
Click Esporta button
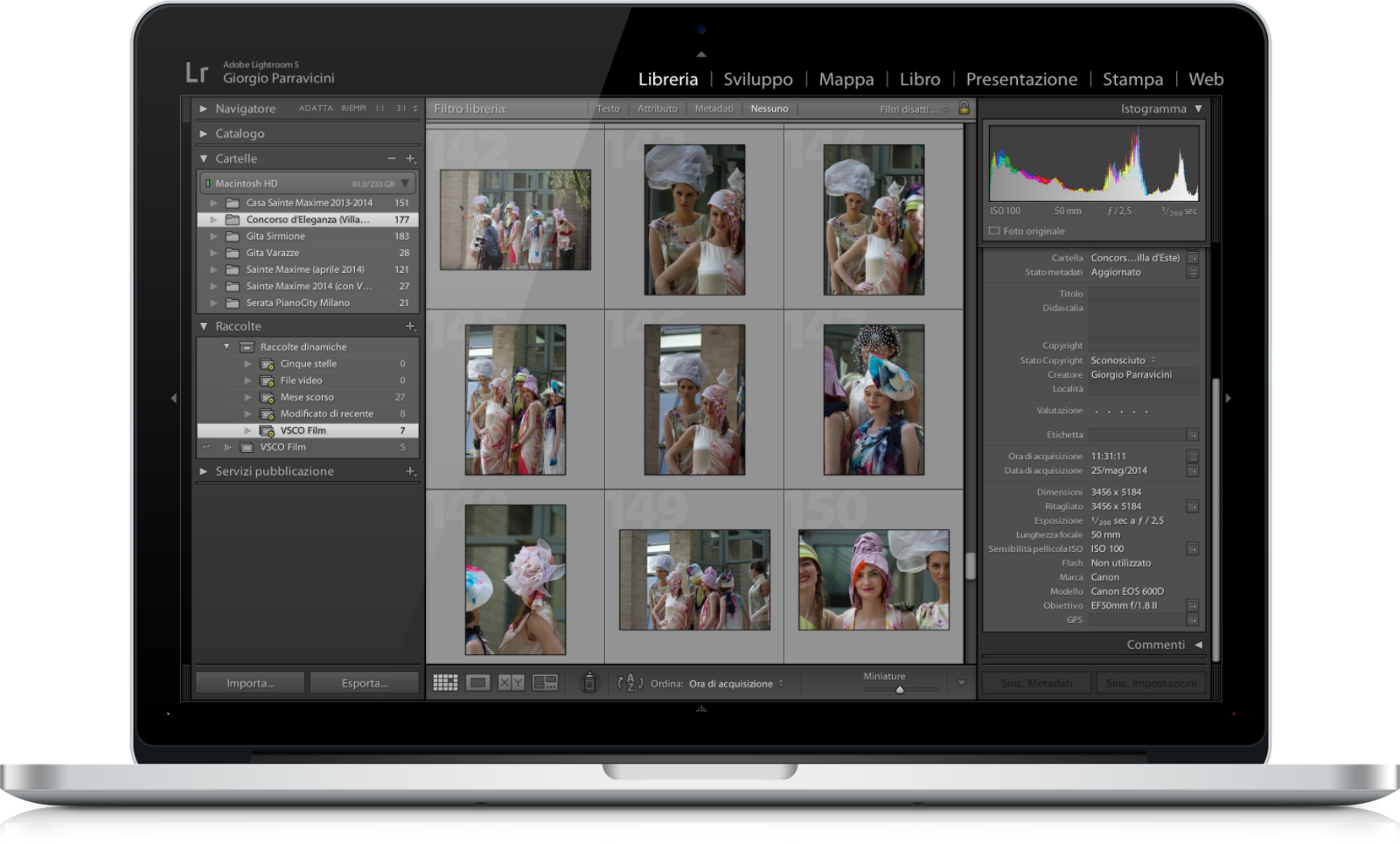(365, 683)
